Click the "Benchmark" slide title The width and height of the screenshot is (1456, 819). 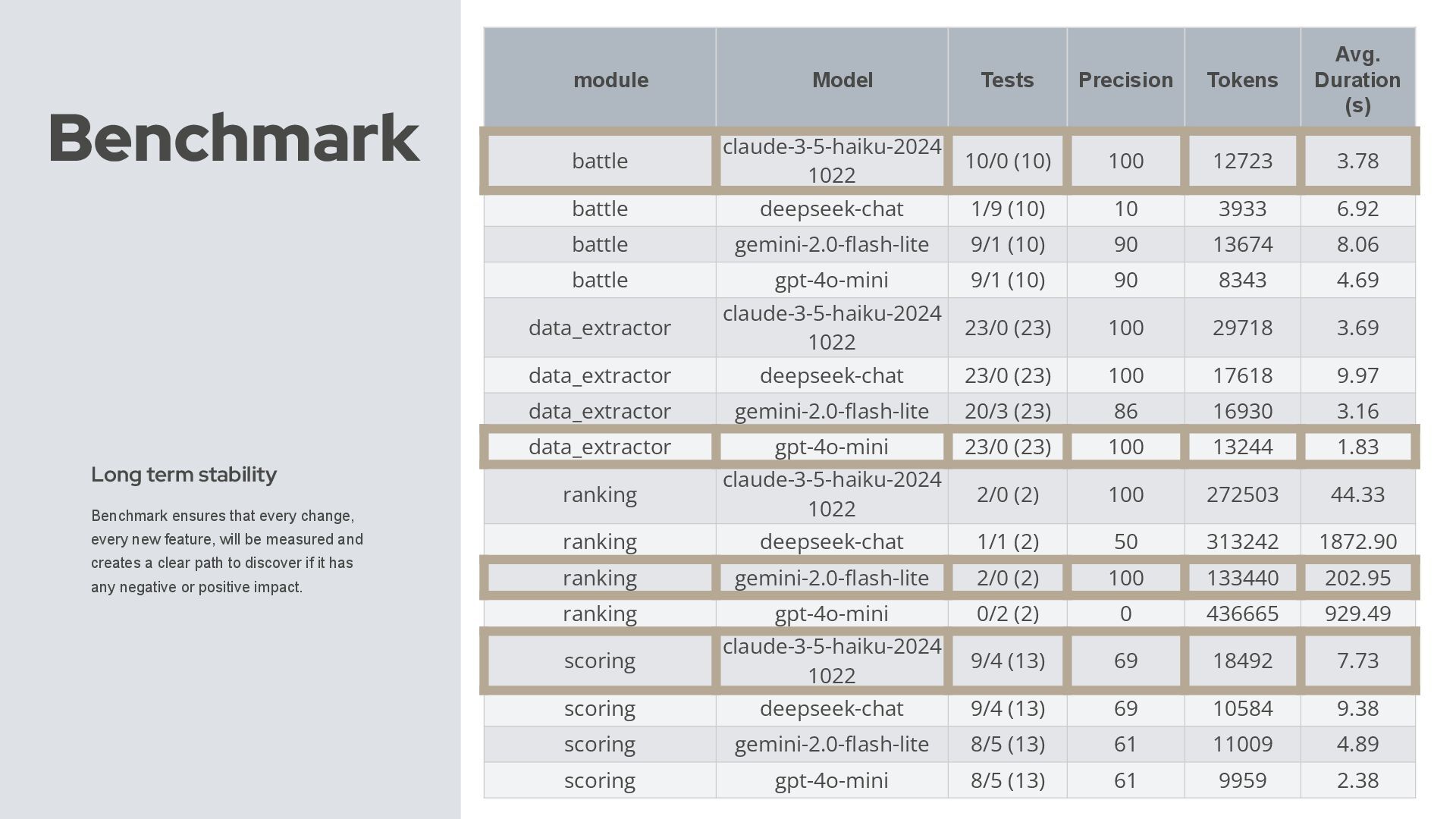click(234, 138)
